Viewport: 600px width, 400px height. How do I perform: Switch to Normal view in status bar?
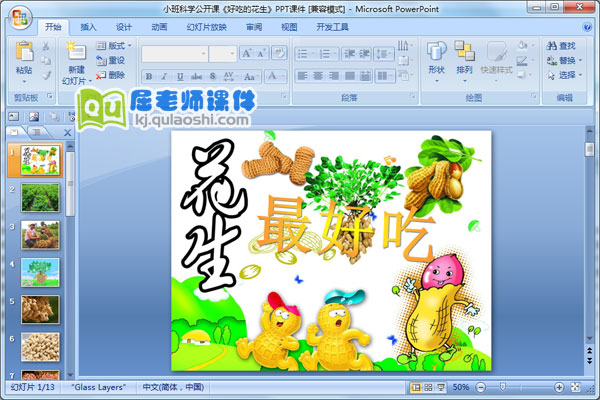click(416, 387)
